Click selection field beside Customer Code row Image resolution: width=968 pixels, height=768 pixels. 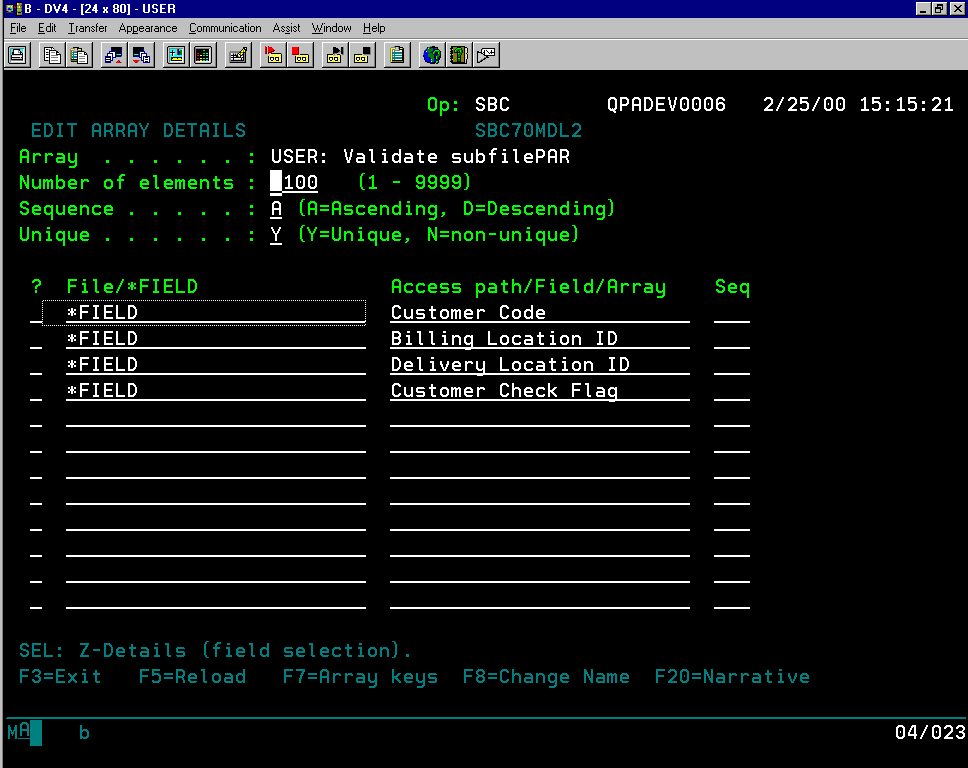pyautogui.click(x=36, y=313)
